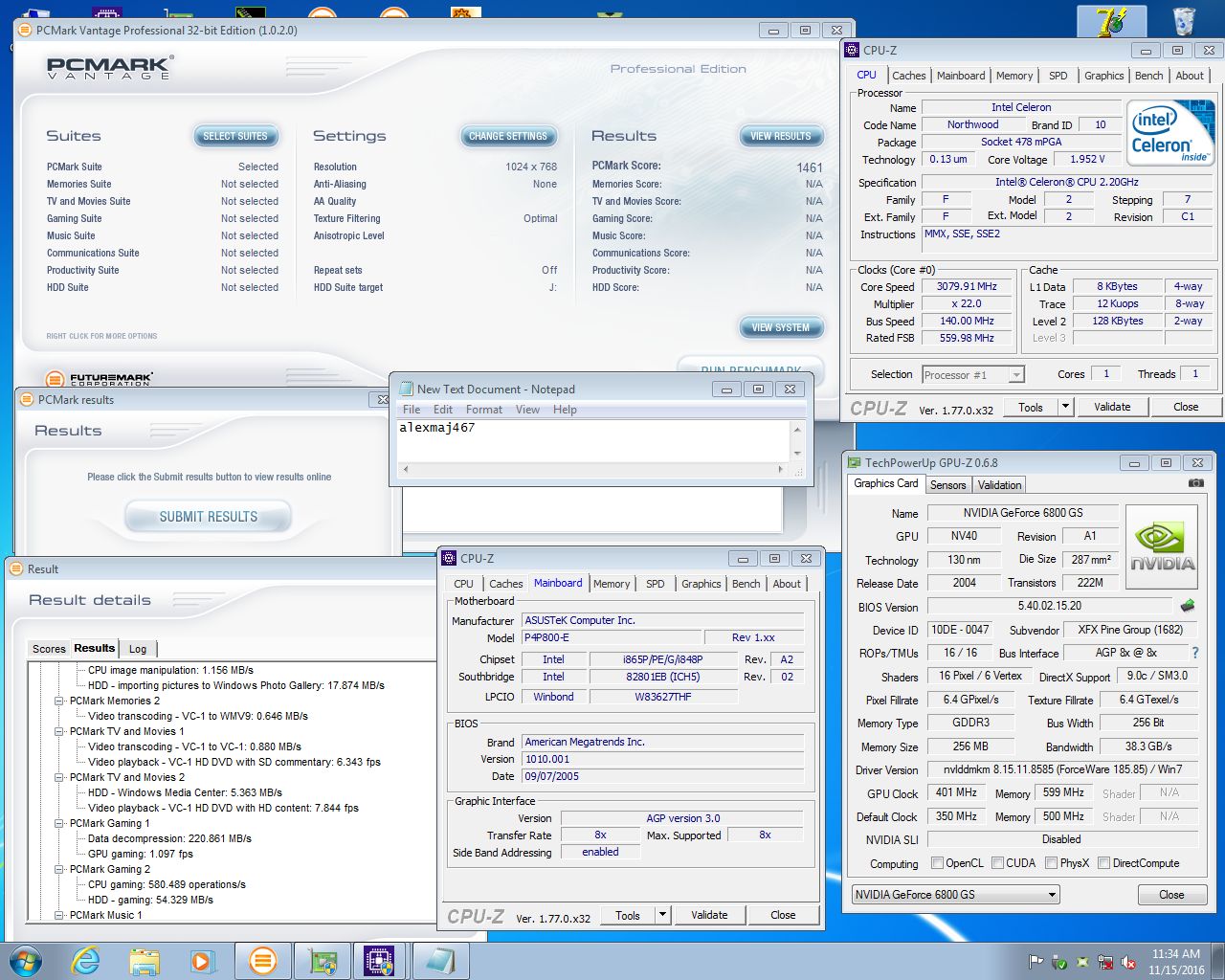The image size is (1225, 980).
Task: Collapse the PCMark Gaming 1 tree node
Action: (59, 823)
